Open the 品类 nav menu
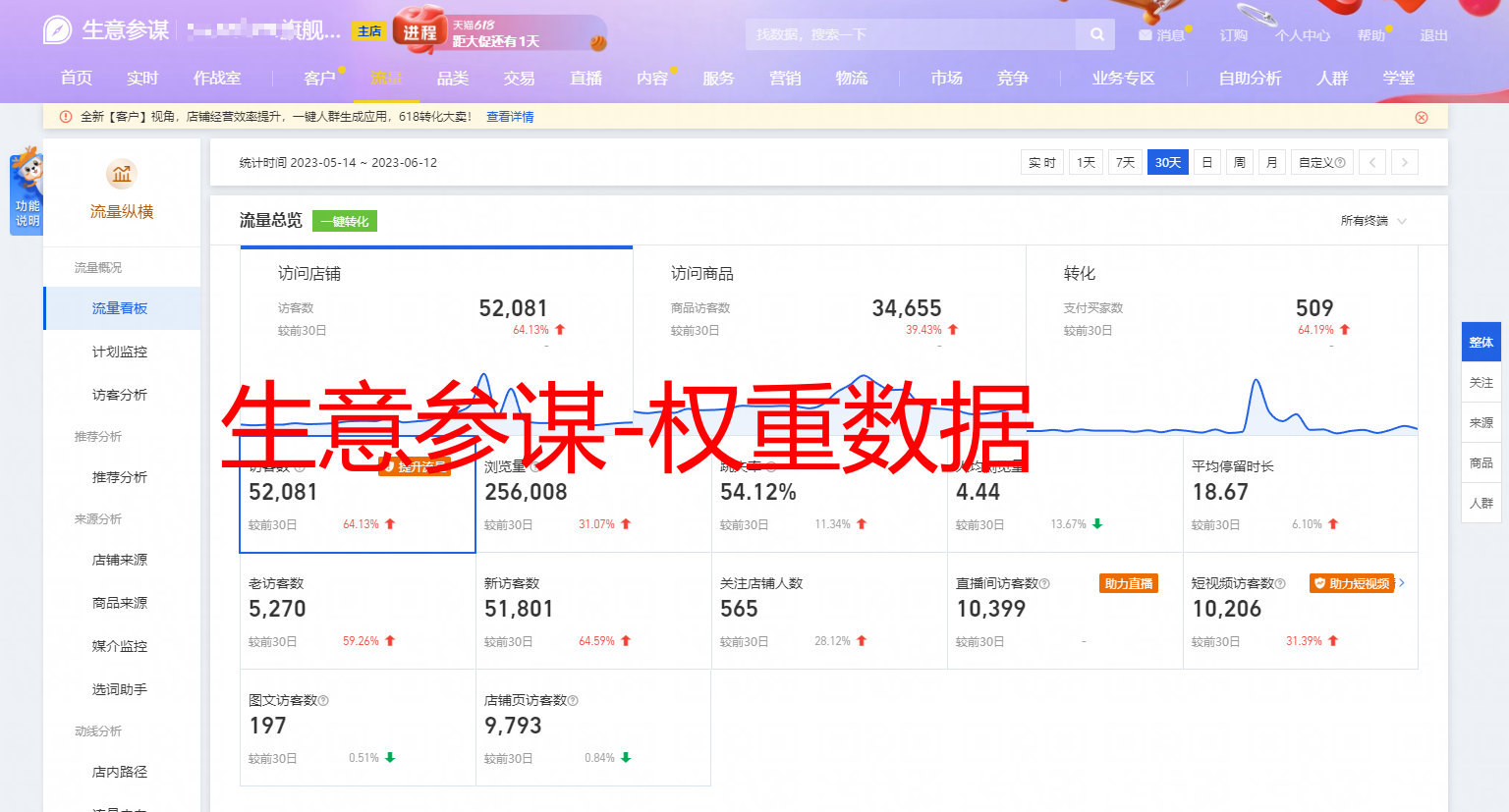This screenshot has height=812, width=1509. point(453,78)
